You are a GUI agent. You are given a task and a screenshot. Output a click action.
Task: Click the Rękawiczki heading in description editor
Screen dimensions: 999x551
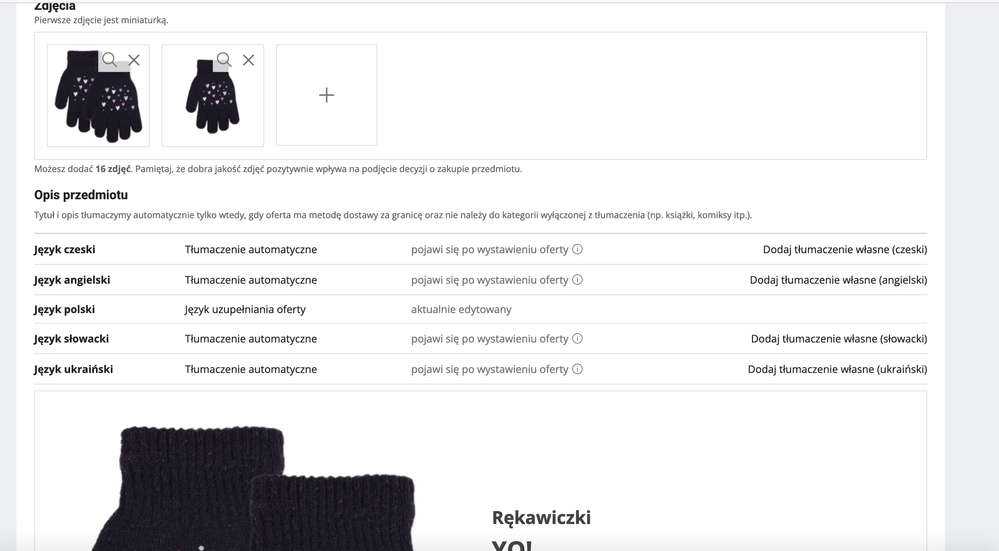pyautogui.click(x=541, y=517)
